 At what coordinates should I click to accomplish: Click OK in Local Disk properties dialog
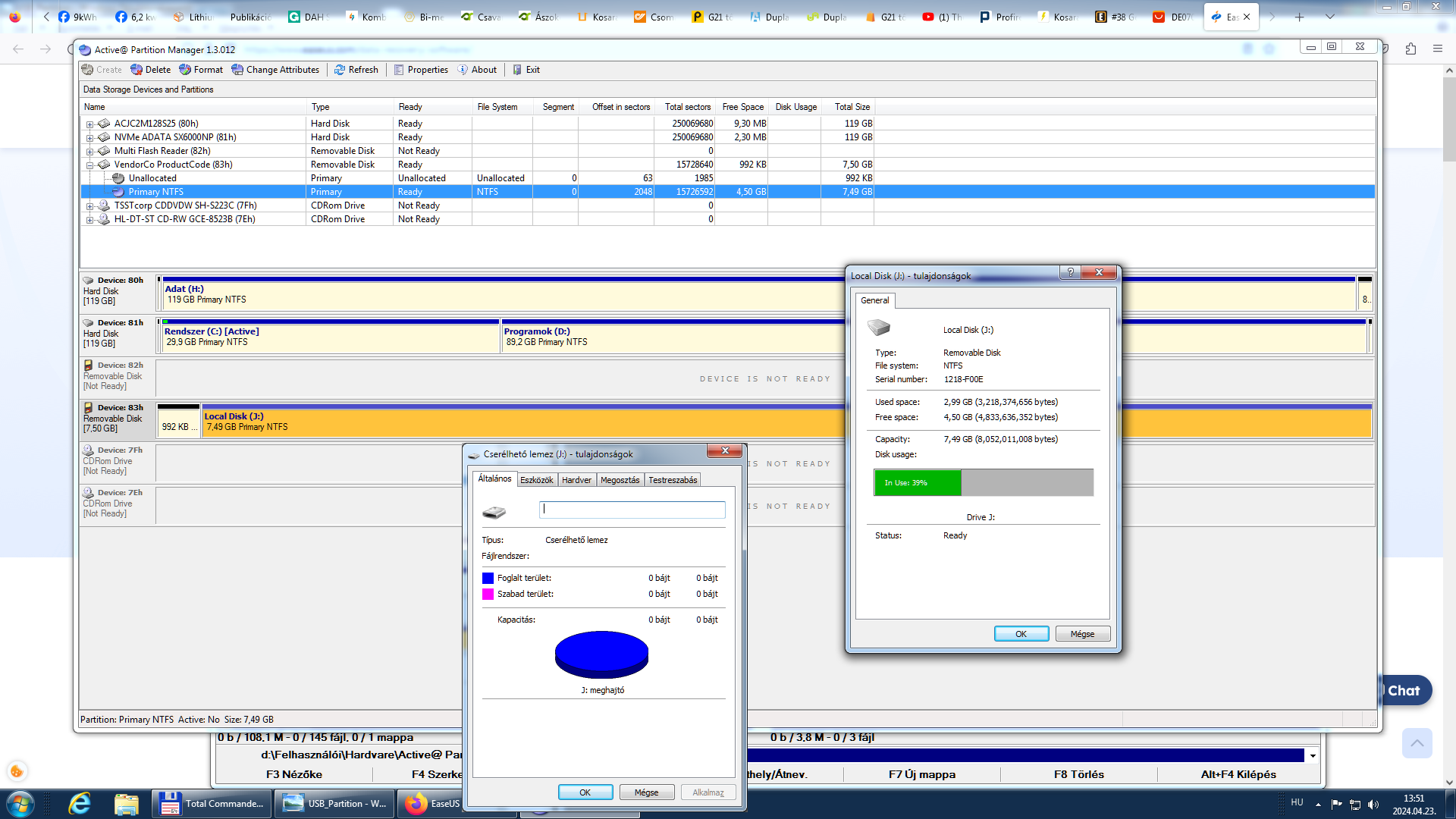pyautogui.click(x=1021, y=634)
